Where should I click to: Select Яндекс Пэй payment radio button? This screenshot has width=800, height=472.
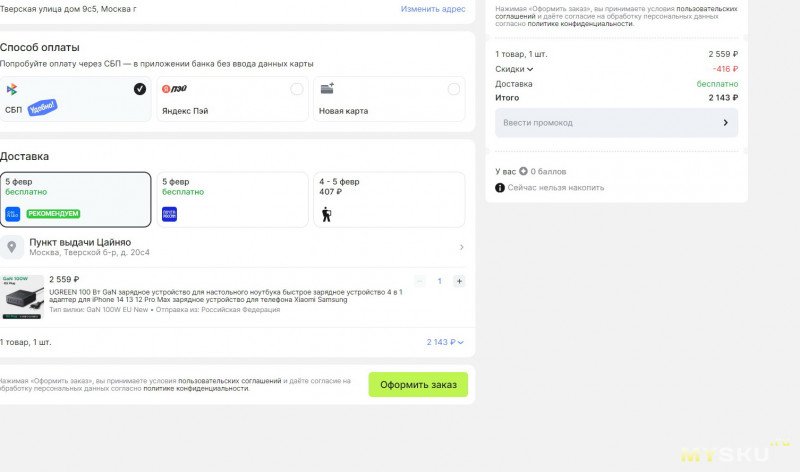(297, 89)
